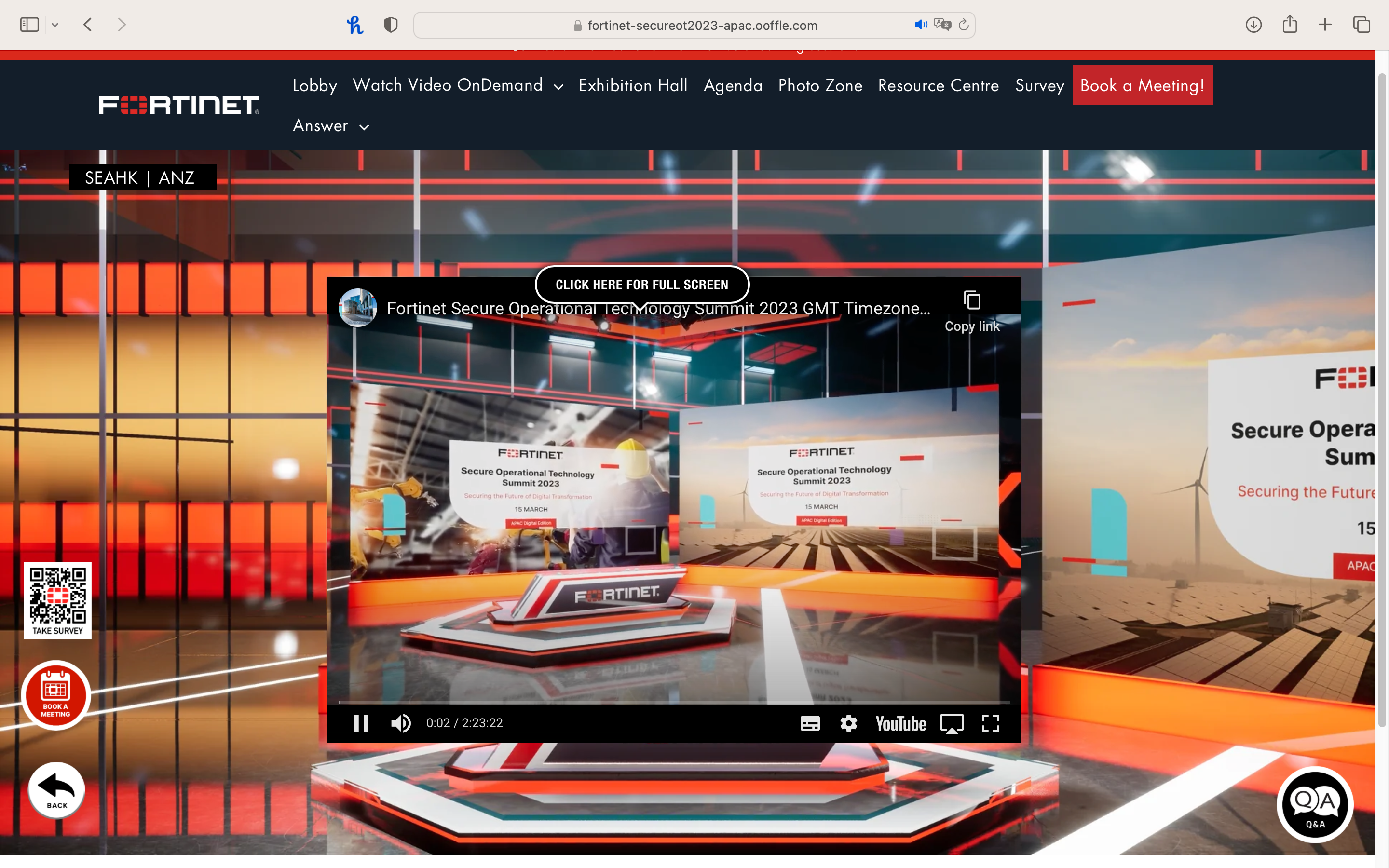Open the translate page icon
1389x868 pixels.
pos(942,25)
